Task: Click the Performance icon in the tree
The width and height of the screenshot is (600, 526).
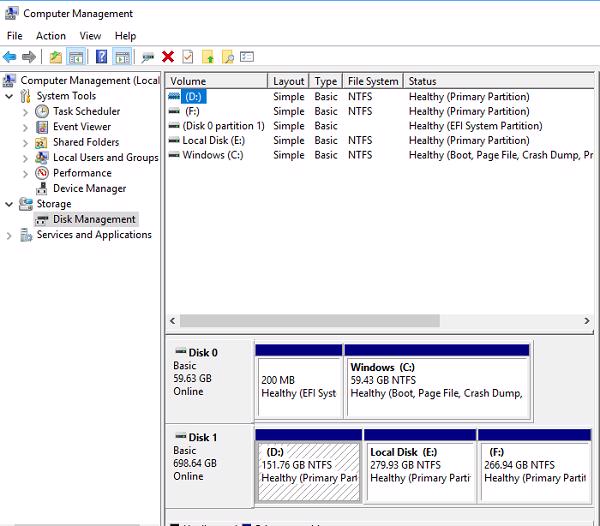Action: [42, 173]
